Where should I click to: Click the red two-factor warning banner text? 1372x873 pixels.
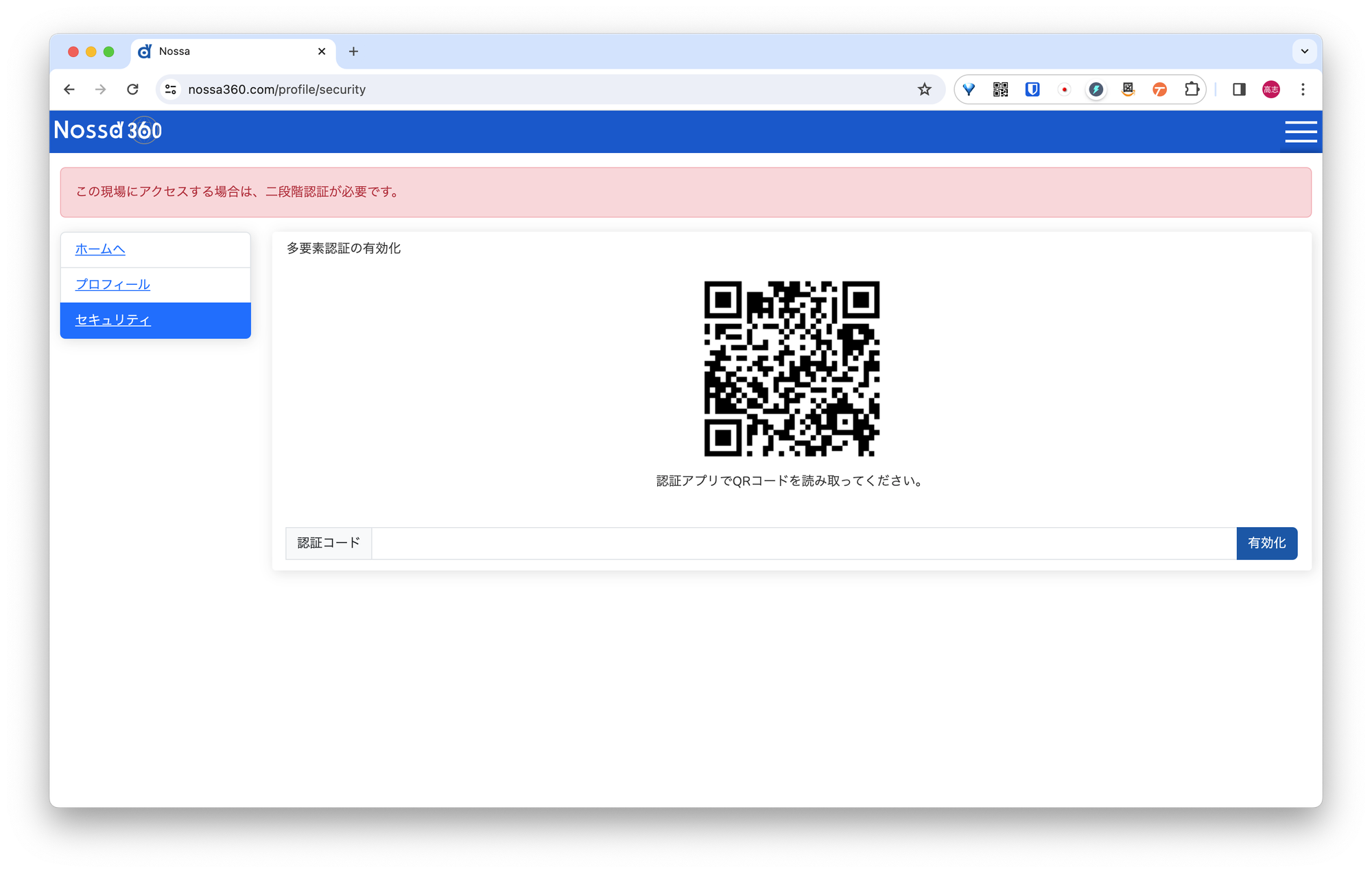[239, 192]
